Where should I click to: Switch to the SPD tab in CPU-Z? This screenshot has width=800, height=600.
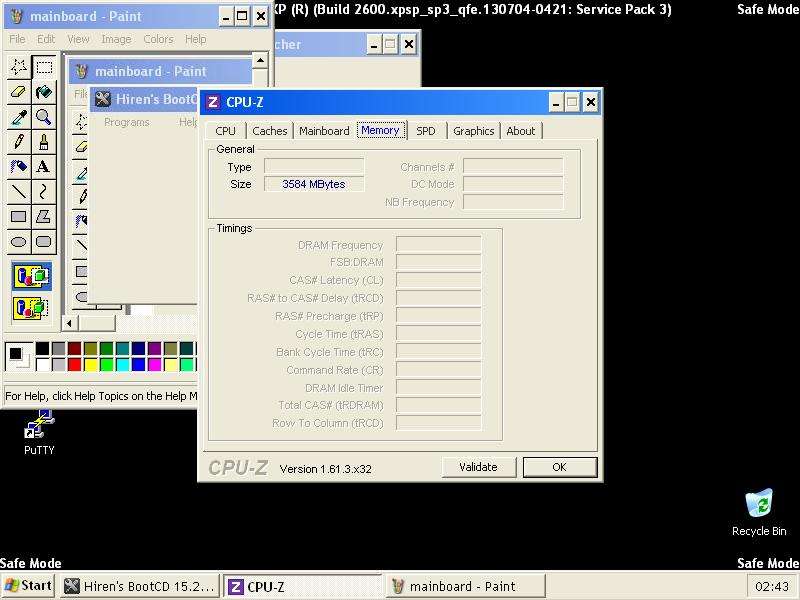426,131
